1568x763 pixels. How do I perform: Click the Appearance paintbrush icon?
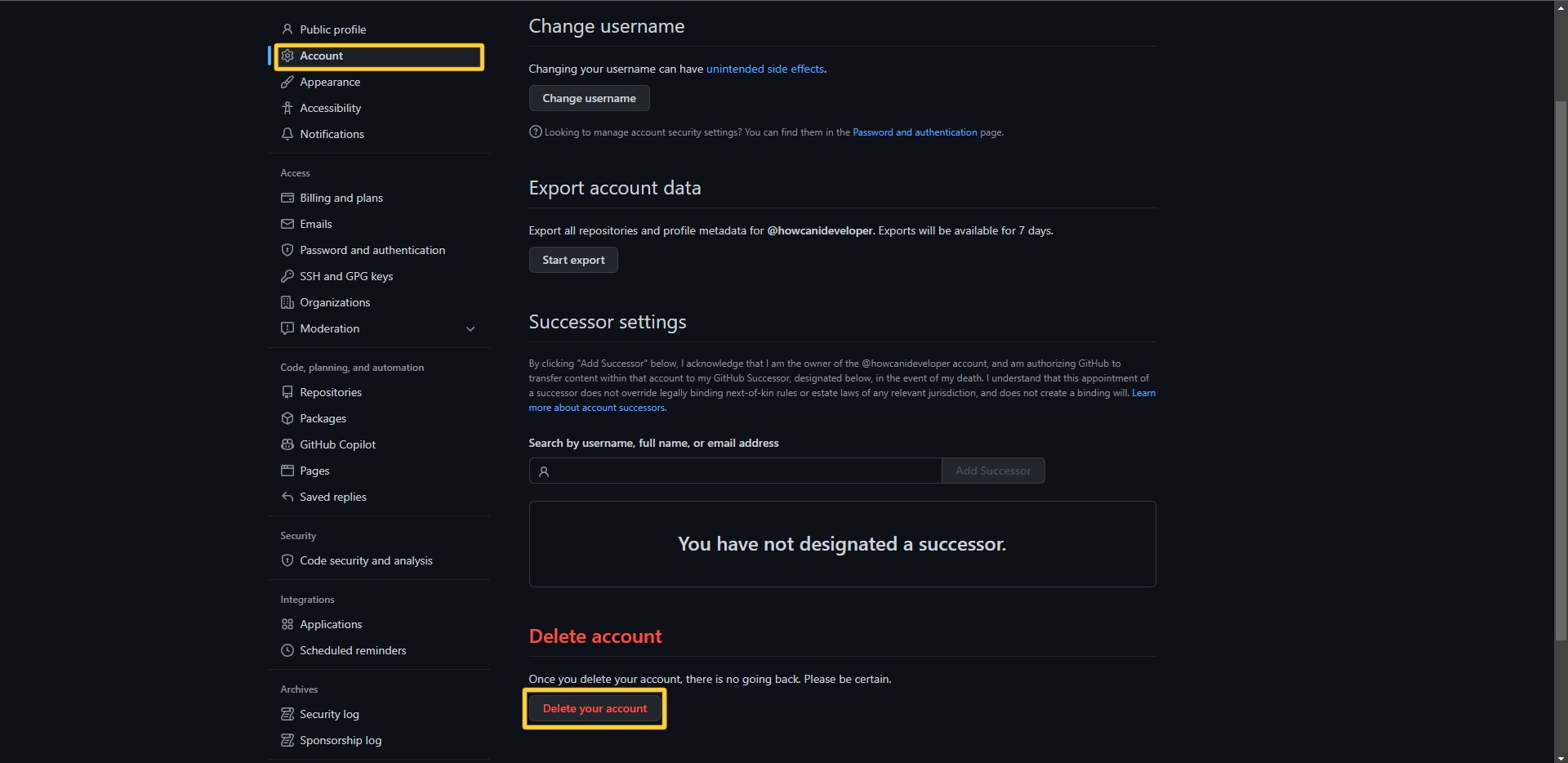tap(287, 82)
